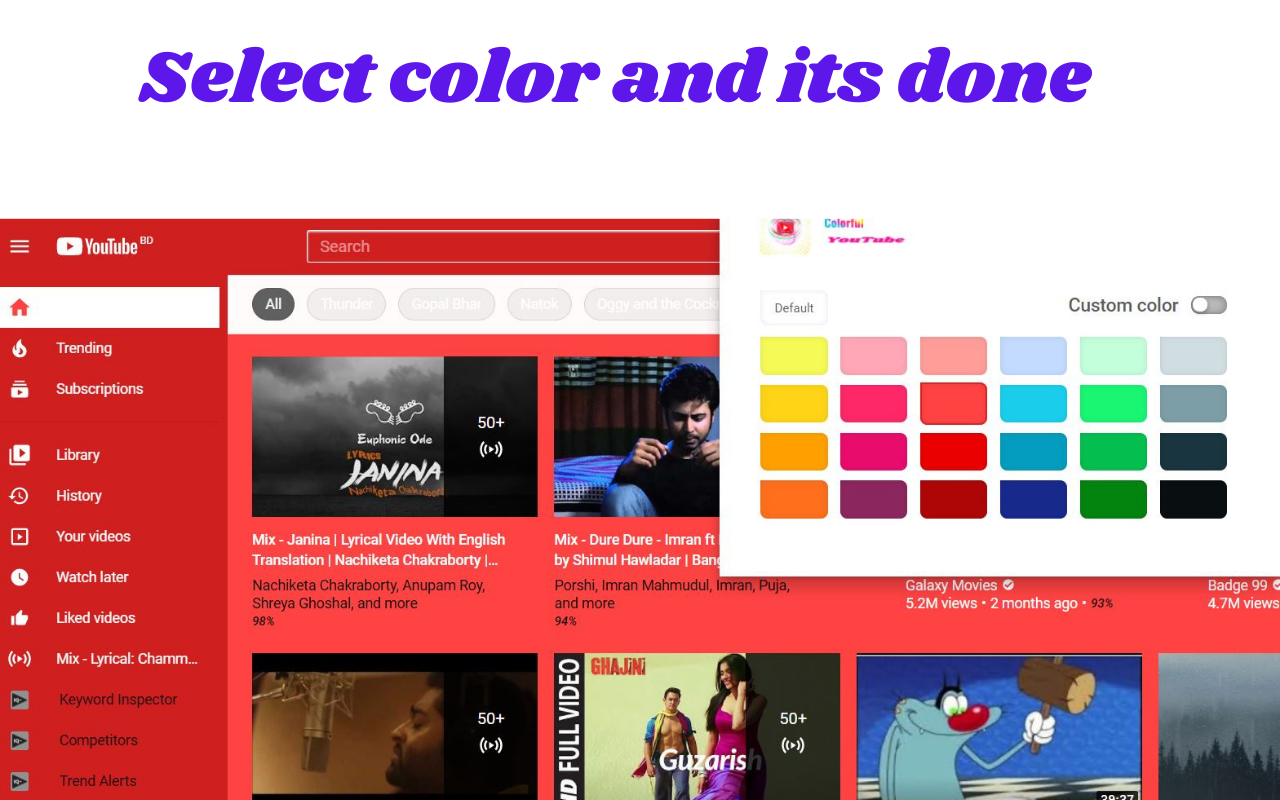Select the salmon swatch in top row
The image size is (1280, 800).
point(954,356)
